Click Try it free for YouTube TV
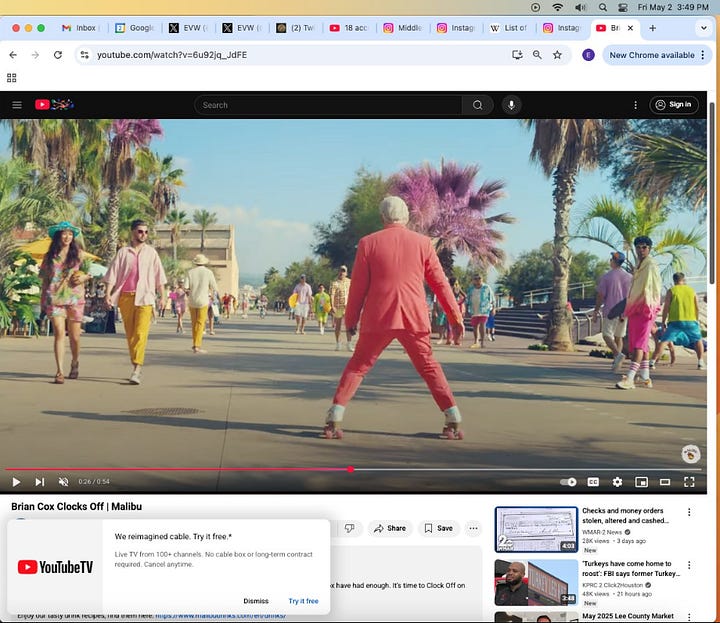720x623 pixels. pos(303,601)
